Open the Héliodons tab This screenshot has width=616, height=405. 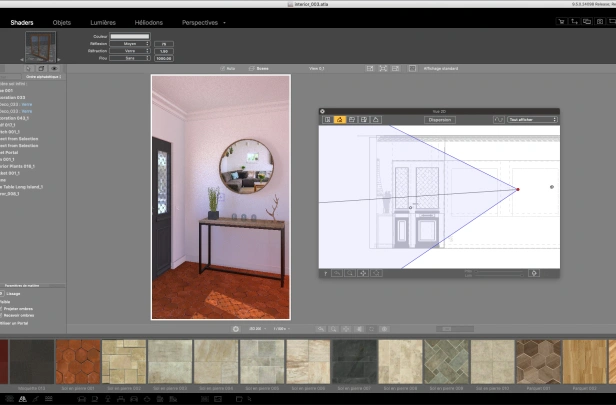click(148, 22)
